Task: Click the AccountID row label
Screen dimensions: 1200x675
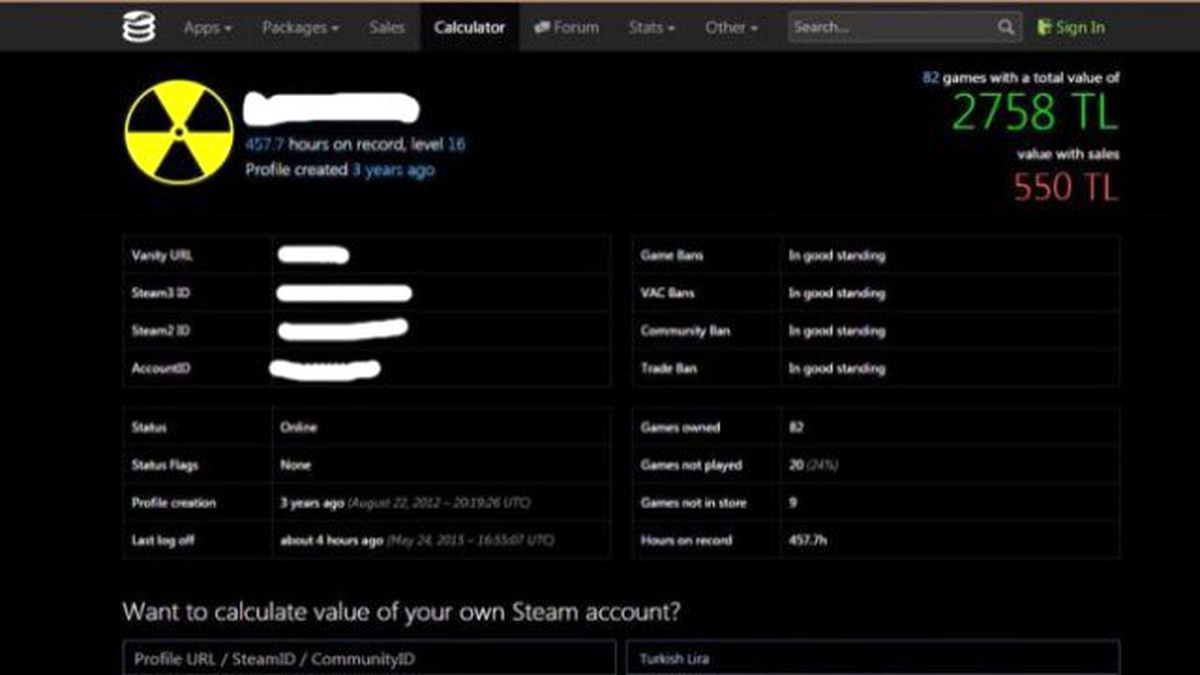Action: 160,368
